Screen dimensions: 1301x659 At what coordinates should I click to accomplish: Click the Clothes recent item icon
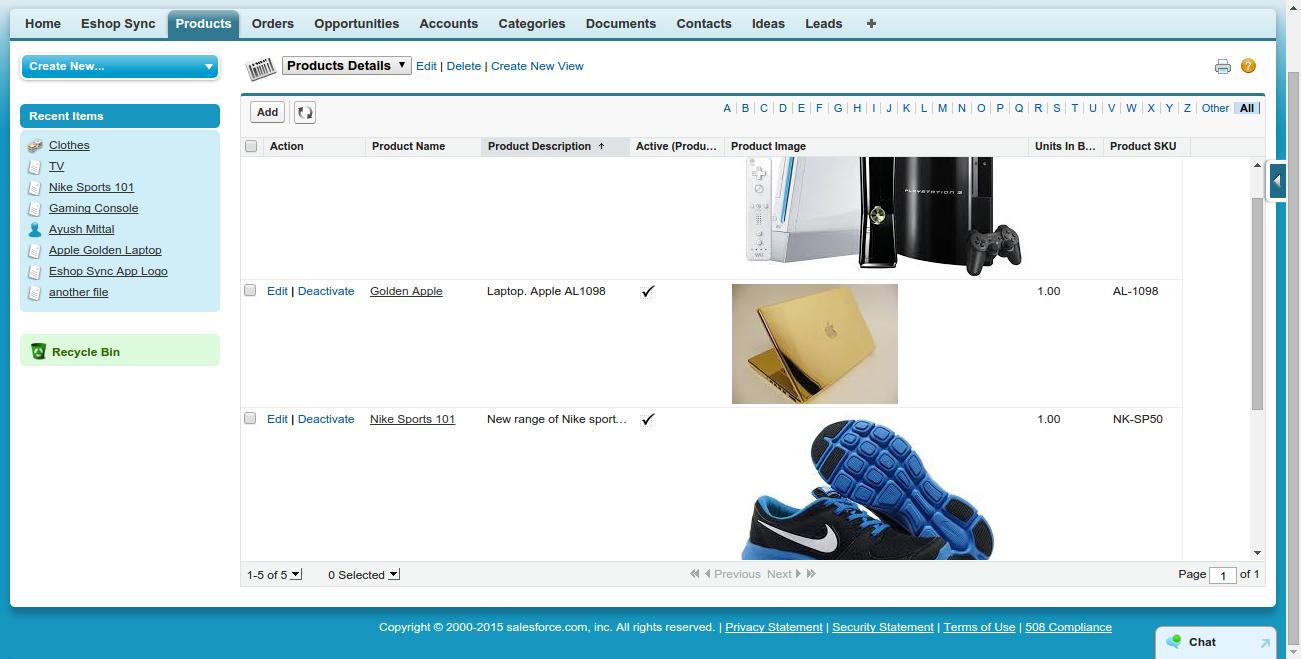pos(35,145)
